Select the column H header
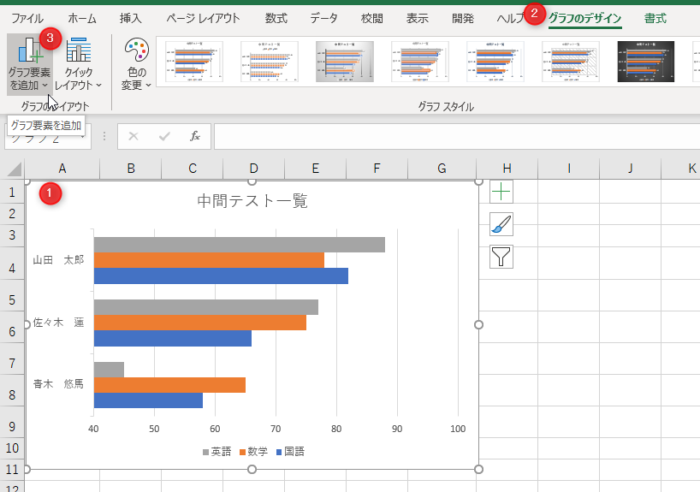The image size is (700, 492). [508, 168]
